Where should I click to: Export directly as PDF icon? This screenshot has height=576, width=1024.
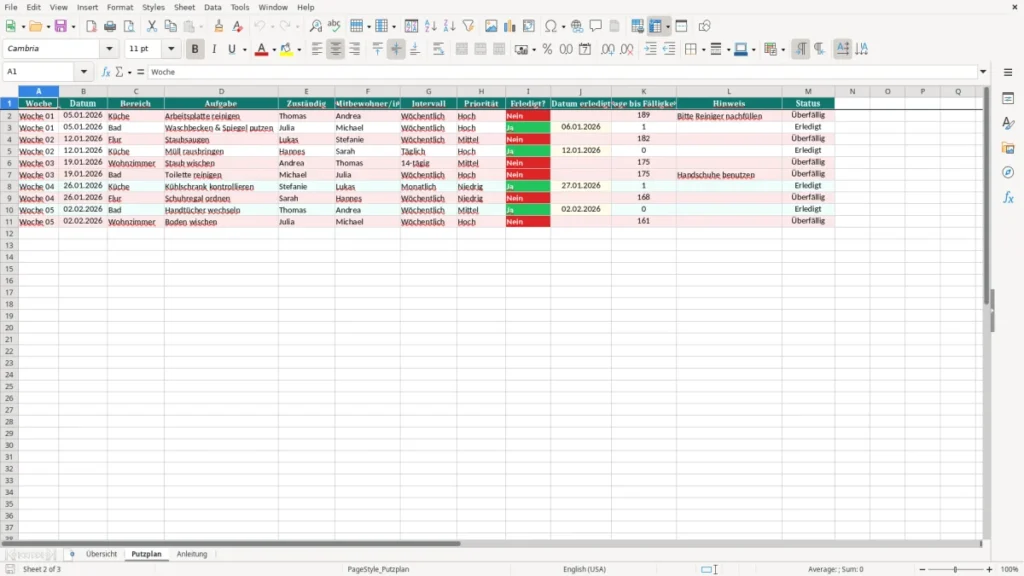point(91,26)
